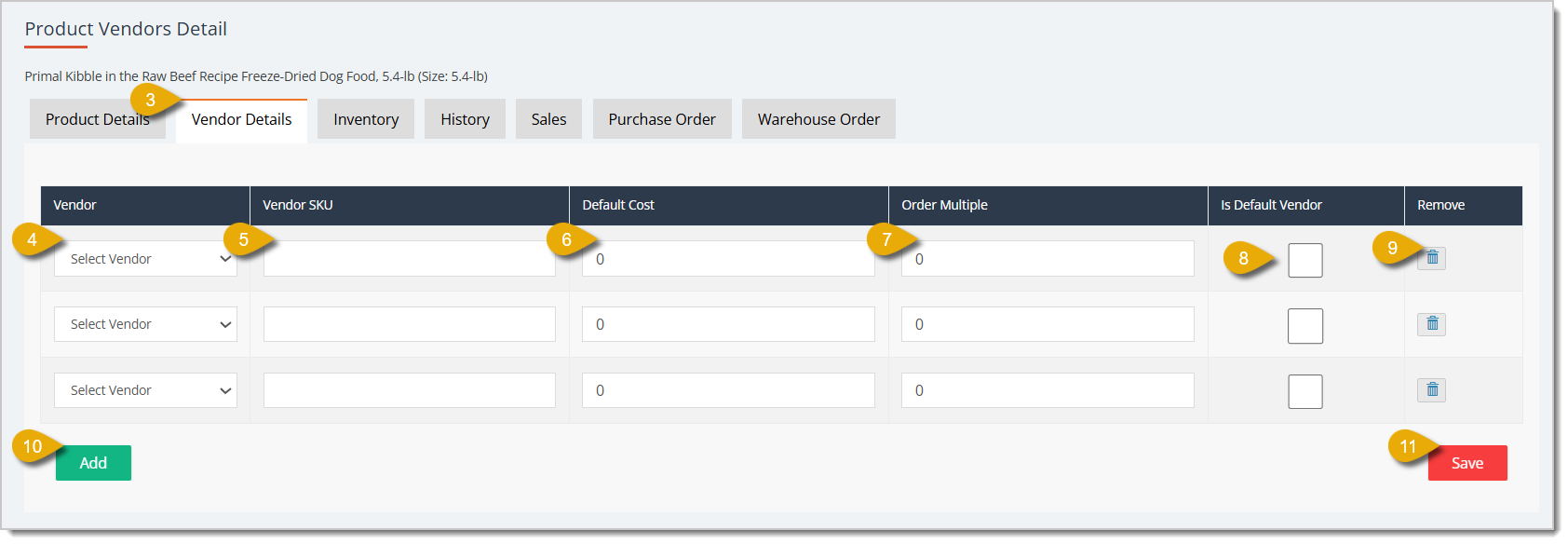Screen dimensions: 1568x544
Task: Click second row Default Cost field
Action: point(728,324)
